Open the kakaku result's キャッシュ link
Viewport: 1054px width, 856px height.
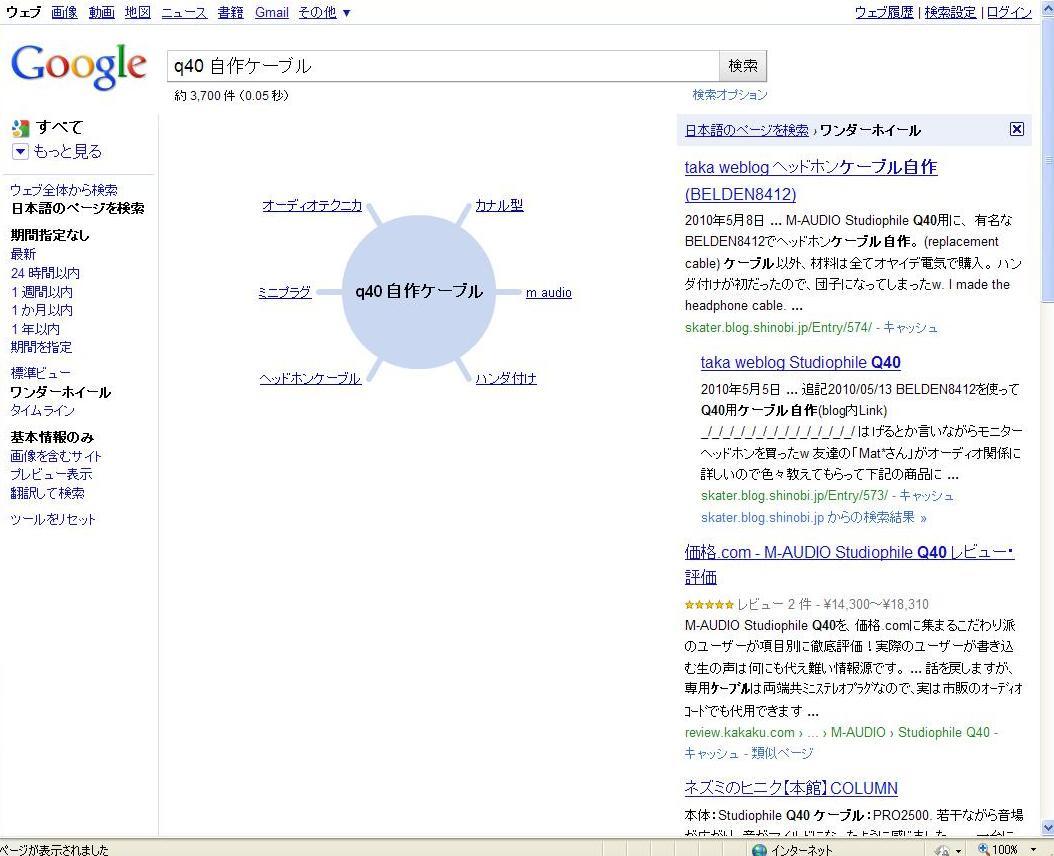[711, 753]
